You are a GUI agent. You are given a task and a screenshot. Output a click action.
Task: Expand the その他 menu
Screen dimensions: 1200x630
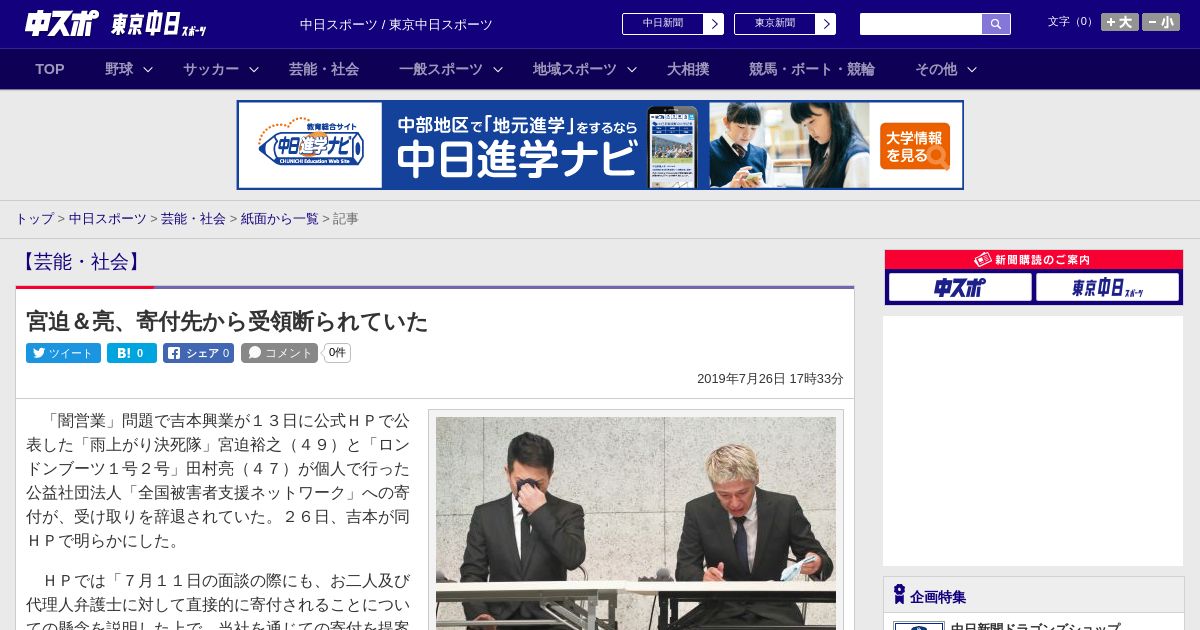click(946, 69)
